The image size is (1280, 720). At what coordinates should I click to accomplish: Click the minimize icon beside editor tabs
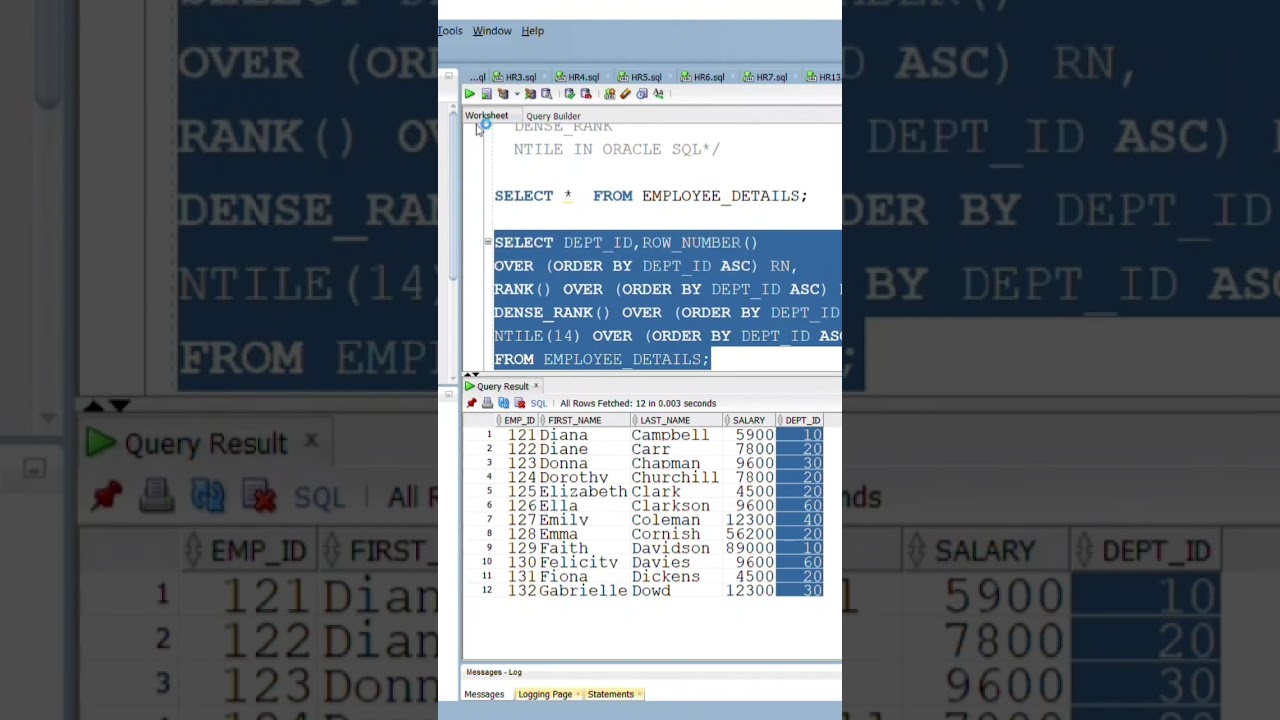point(449,76)
